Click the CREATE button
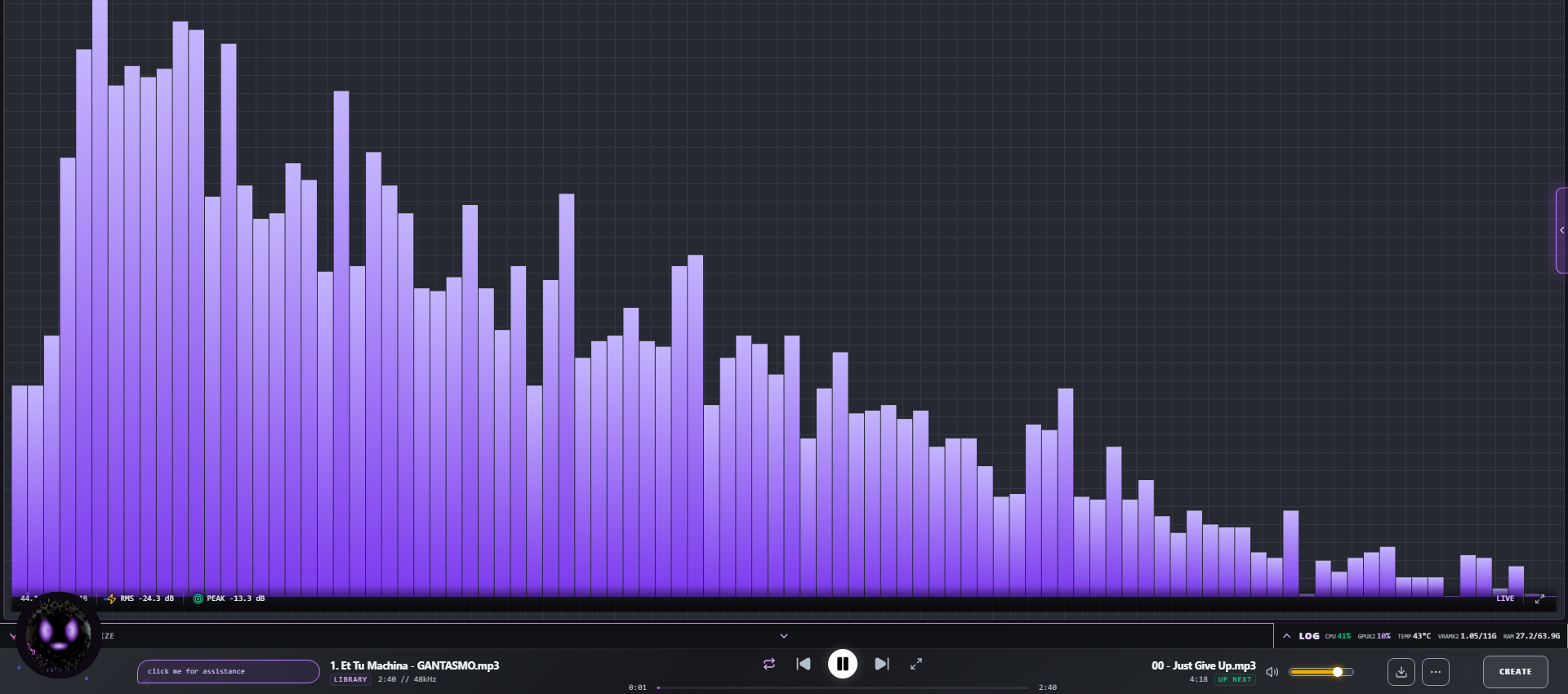This screenshot has height=694, width=1568. click(x=1516, y=672)
